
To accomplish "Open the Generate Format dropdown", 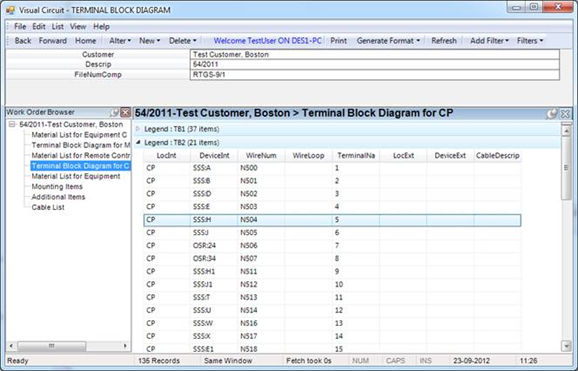I will point(388,41).
